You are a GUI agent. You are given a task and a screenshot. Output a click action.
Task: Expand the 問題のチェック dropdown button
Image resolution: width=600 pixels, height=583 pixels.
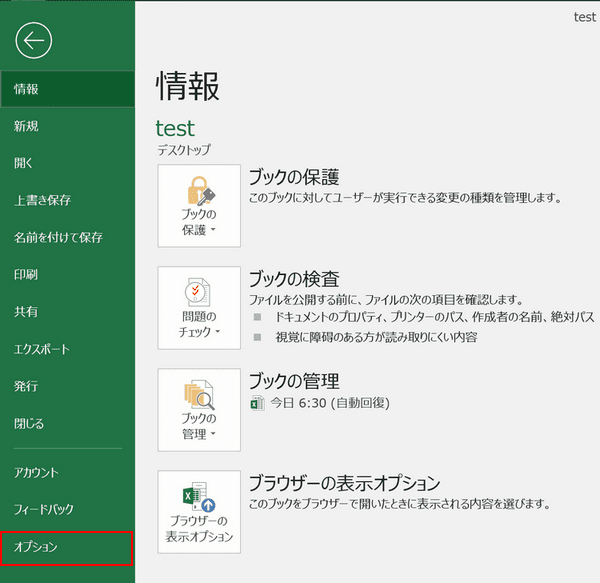click(x=199, y=308)
